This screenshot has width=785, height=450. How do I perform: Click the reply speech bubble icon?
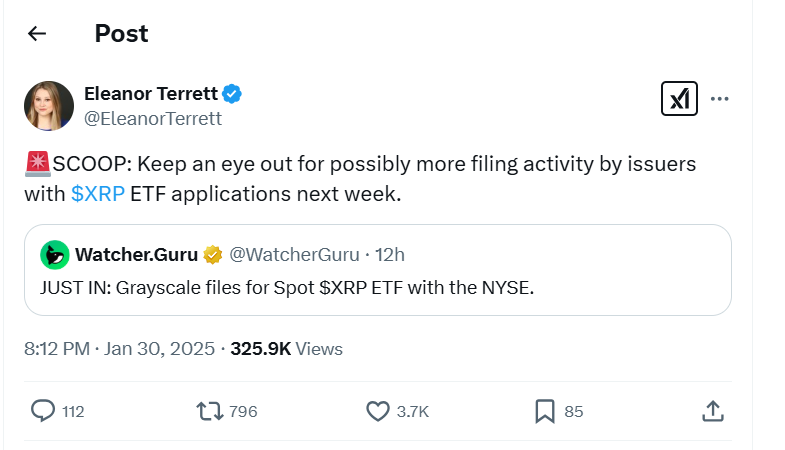coord(43,410)
